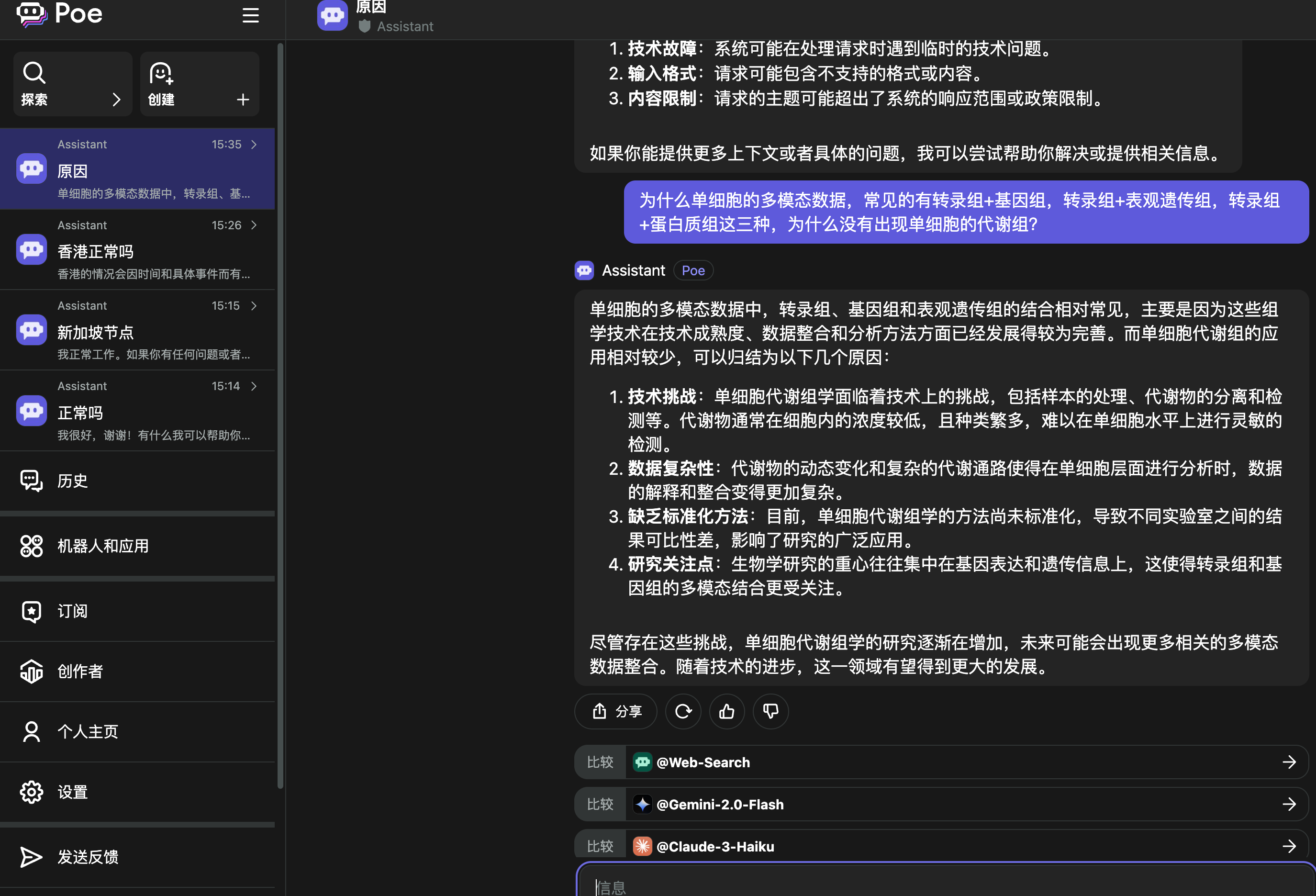The width and height of the screenshot is (1316, 896).
Task: Click the hamburger menu icon beside the Poe logo
Action: (250, 15)
